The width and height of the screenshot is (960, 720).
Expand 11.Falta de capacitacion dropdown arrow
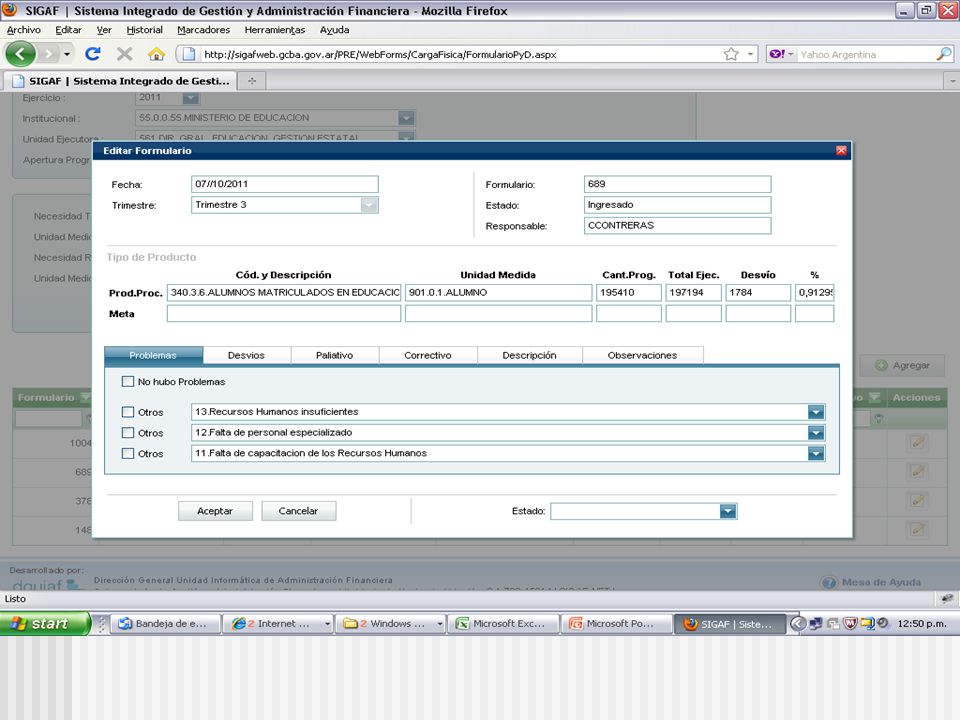click(816, 454)
